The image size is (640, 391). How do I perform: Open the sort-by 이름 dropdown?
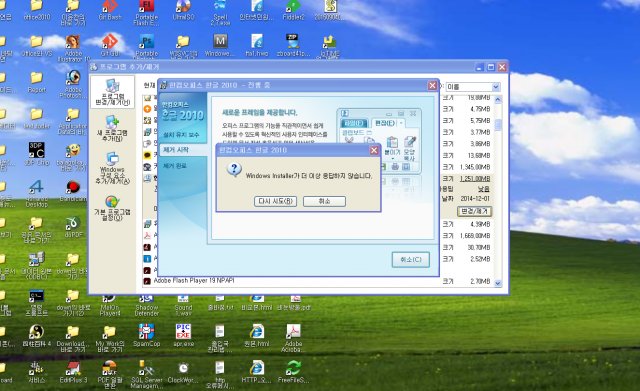[x=473, y=87]
